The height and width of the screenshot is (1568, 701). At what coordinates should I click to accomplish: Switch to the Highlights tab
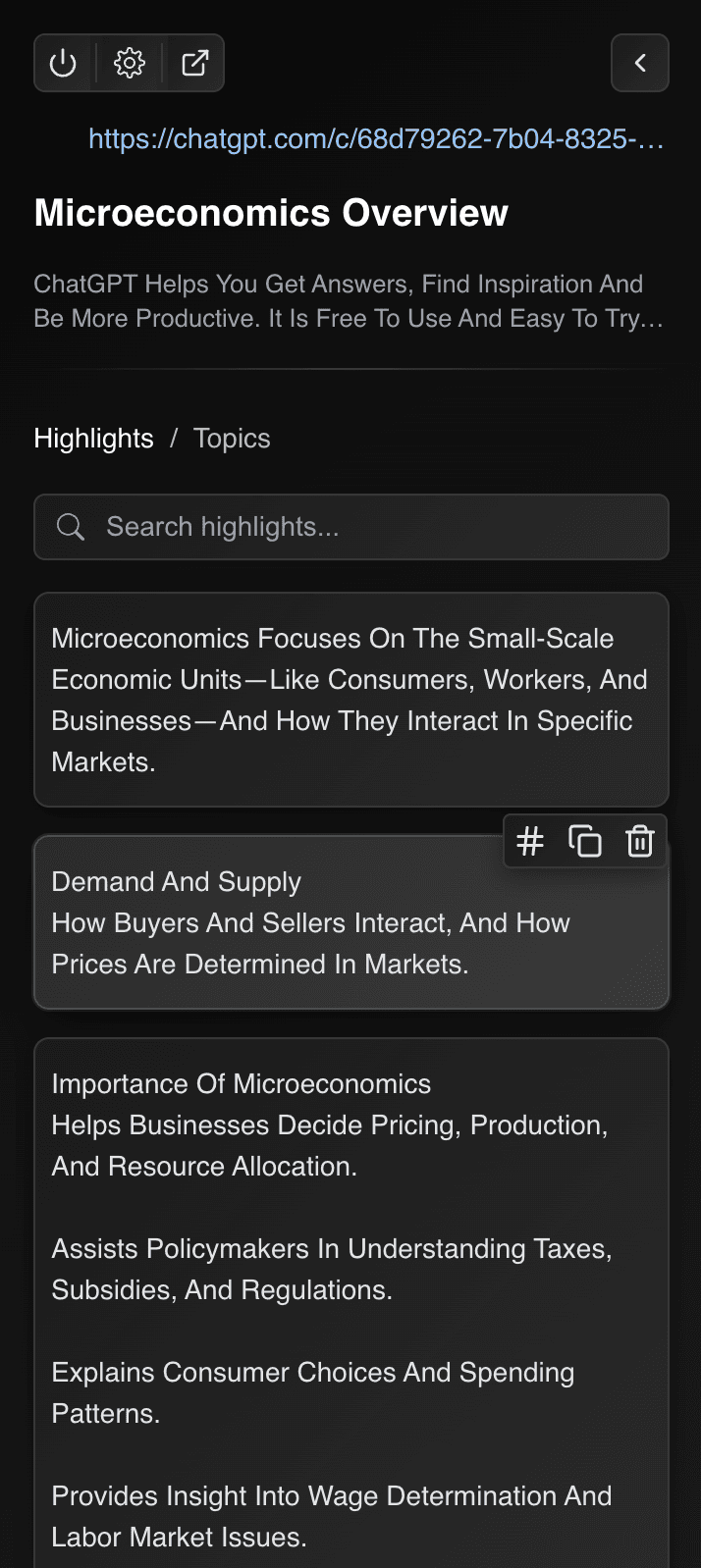[x=93, y=439]
